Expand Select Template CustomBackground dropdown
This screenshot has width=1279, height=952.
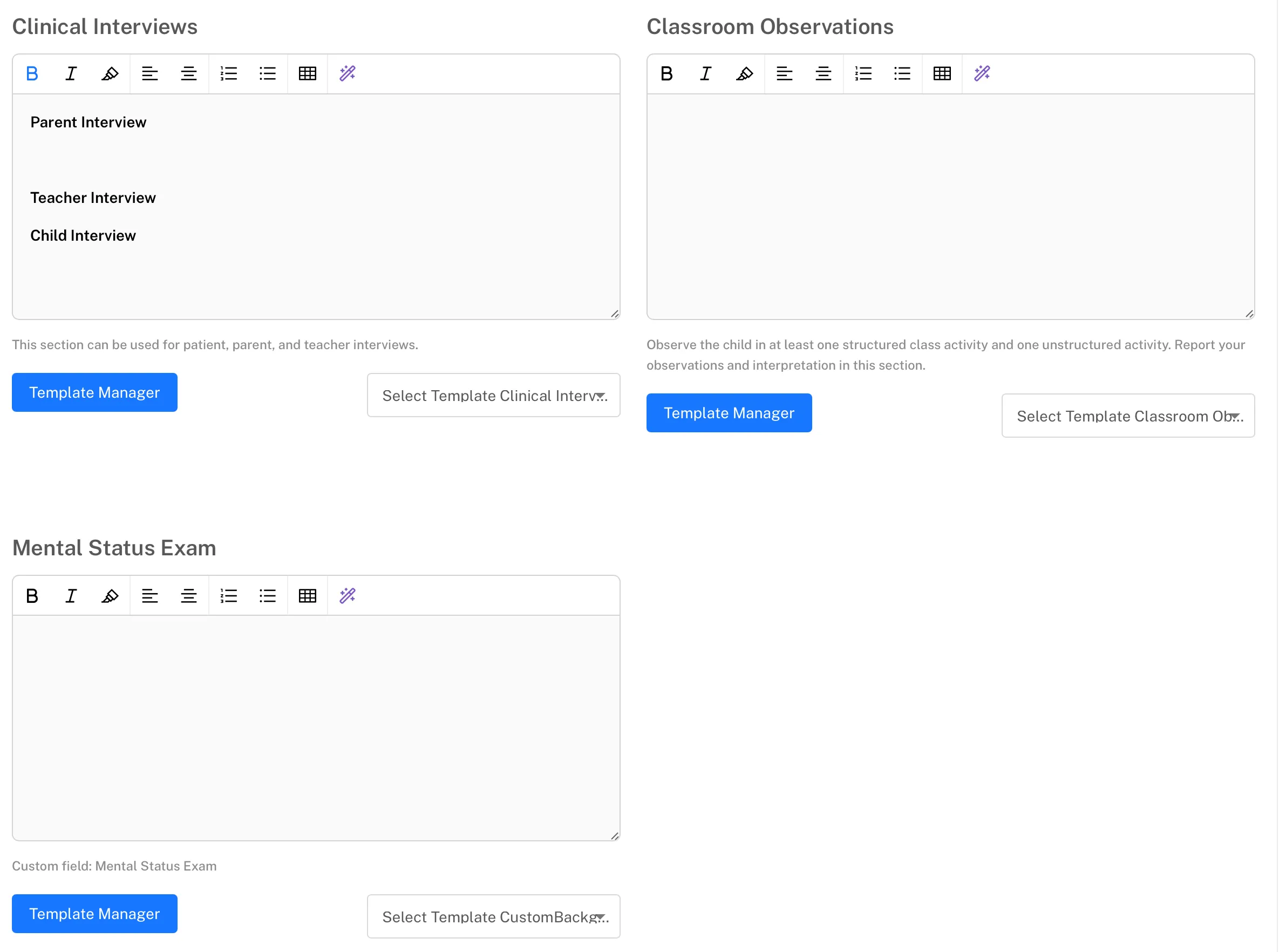(x=494, y=917)
